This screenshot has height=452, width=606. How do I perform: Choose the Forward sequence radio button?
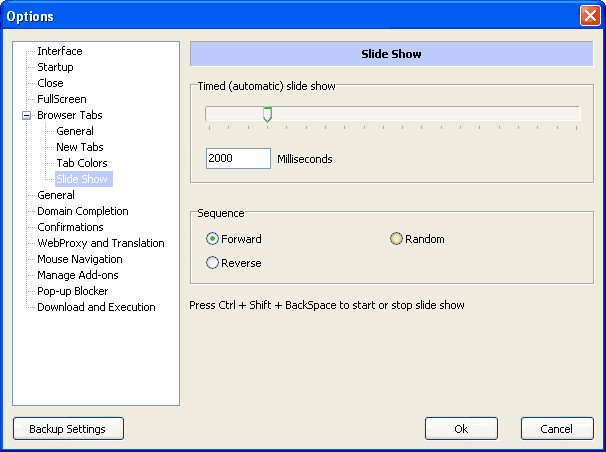tap(212, 239)
